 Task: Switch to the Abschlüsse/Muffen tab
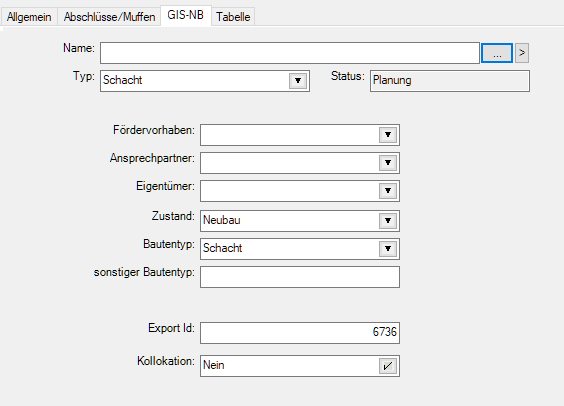click(x=109, y=17)
